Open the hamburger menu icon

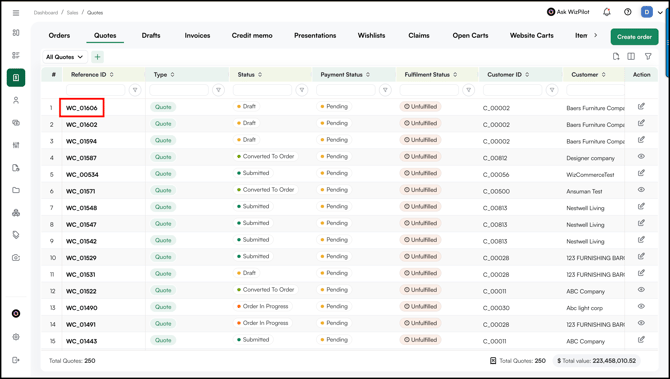16,13
